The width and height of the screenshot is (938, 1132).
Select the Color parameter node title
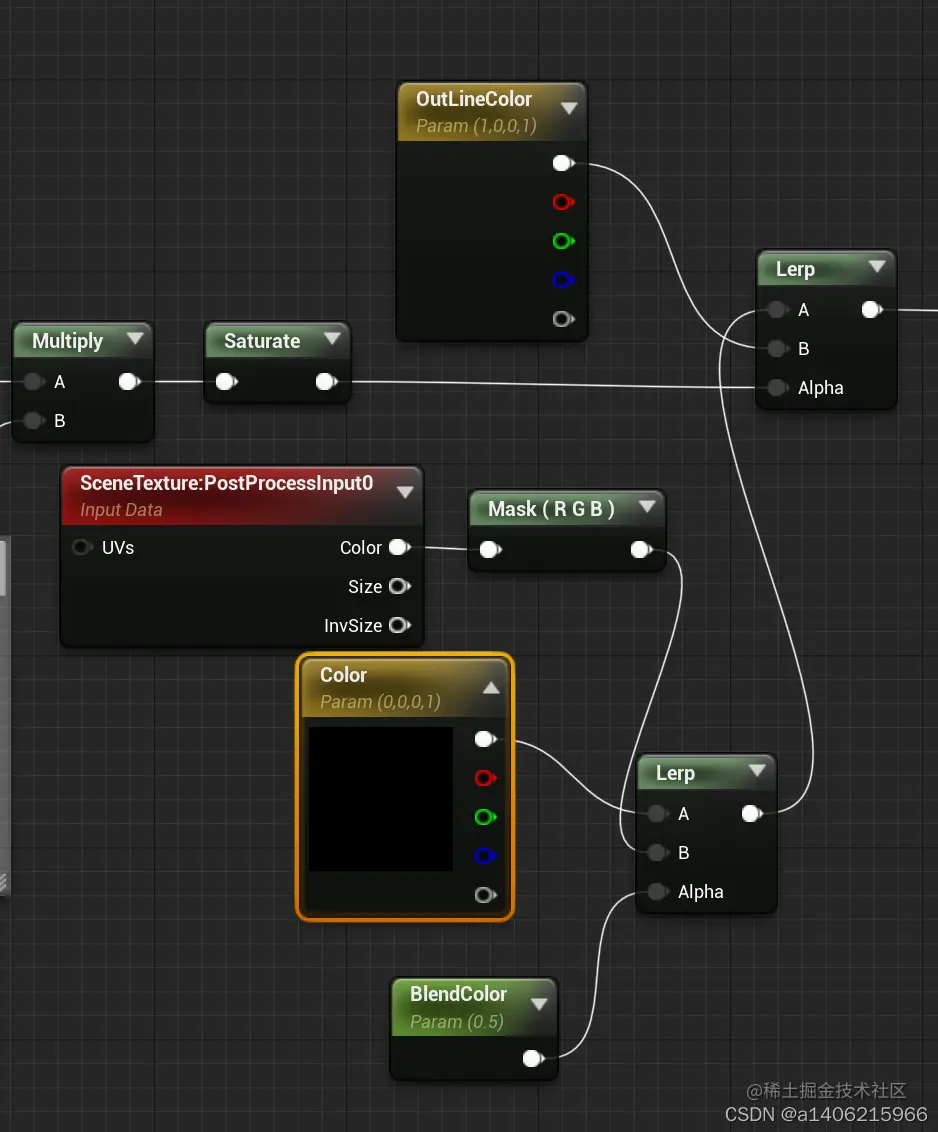coord(344,675)
